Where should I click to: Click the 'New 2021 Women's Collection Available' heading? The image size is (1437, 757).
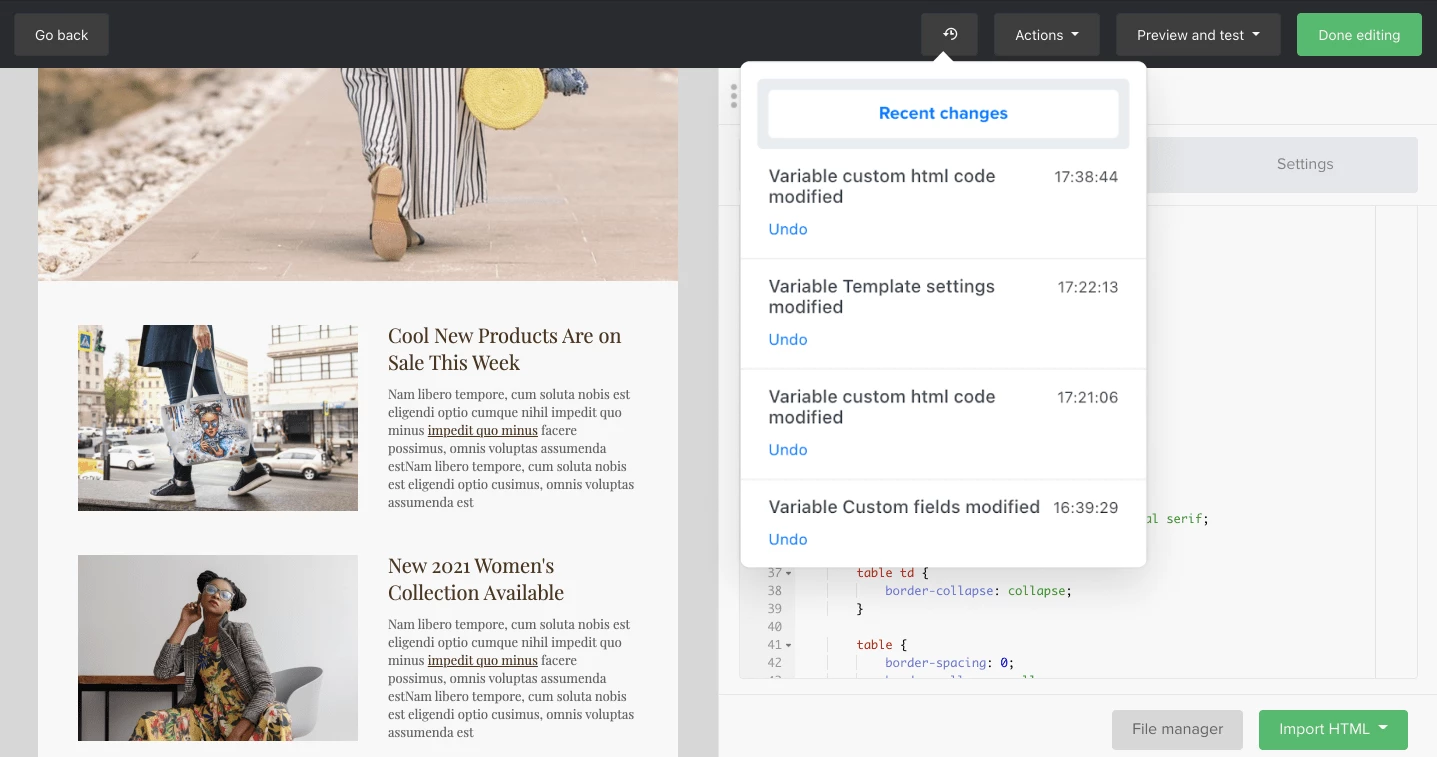click(x=476, y=579)
